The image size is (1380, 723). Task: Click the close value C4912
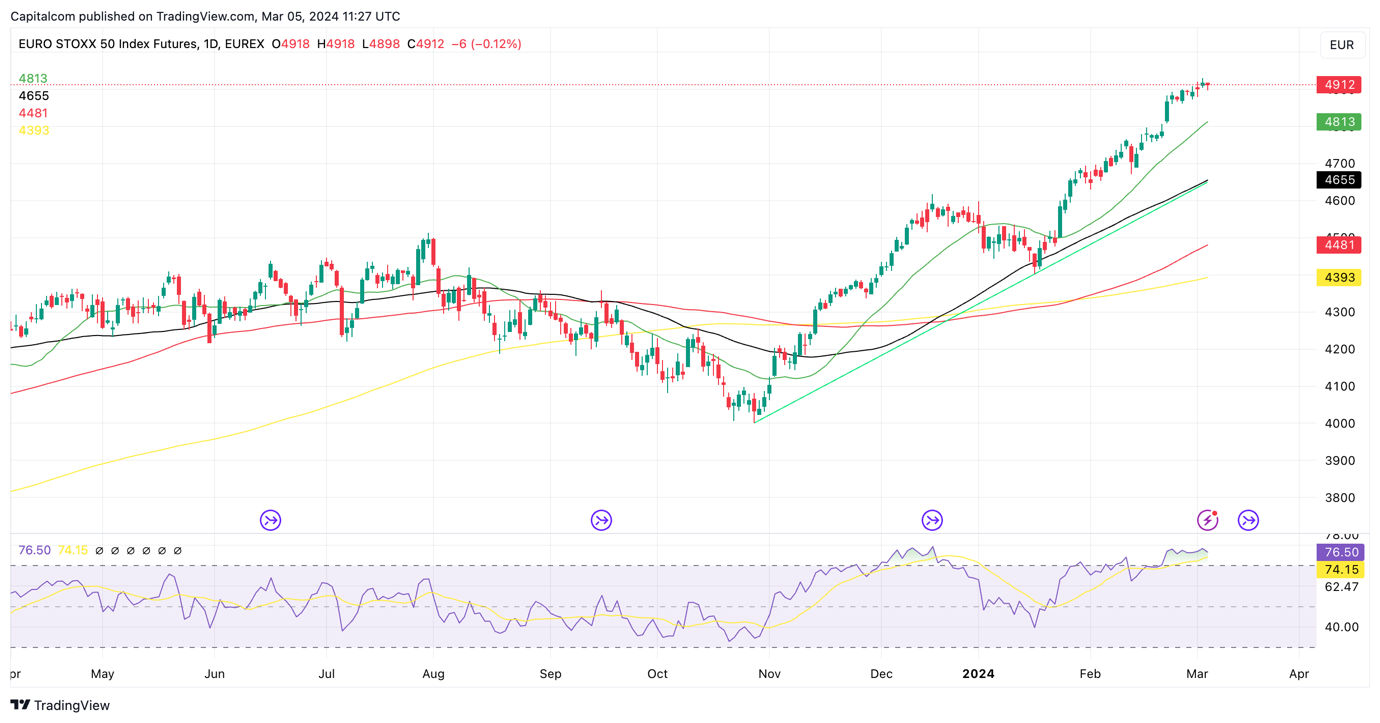(426, 44)
